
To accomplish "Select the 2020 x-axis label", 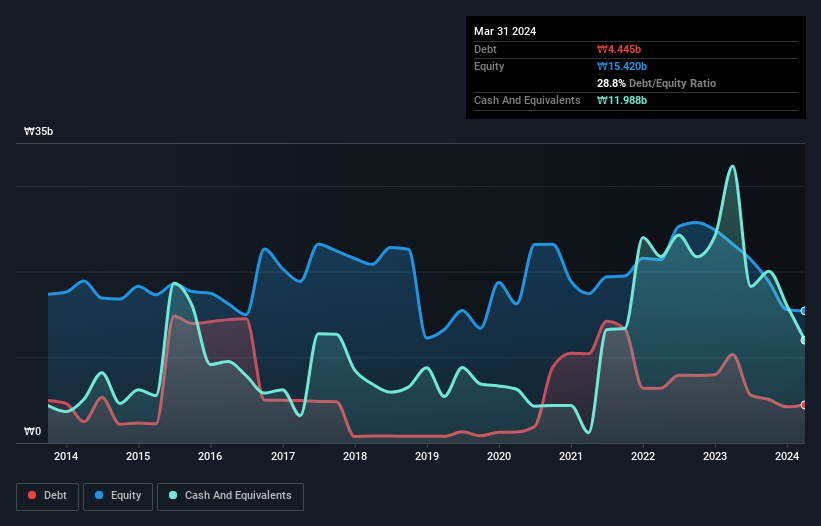I will 499,457.
